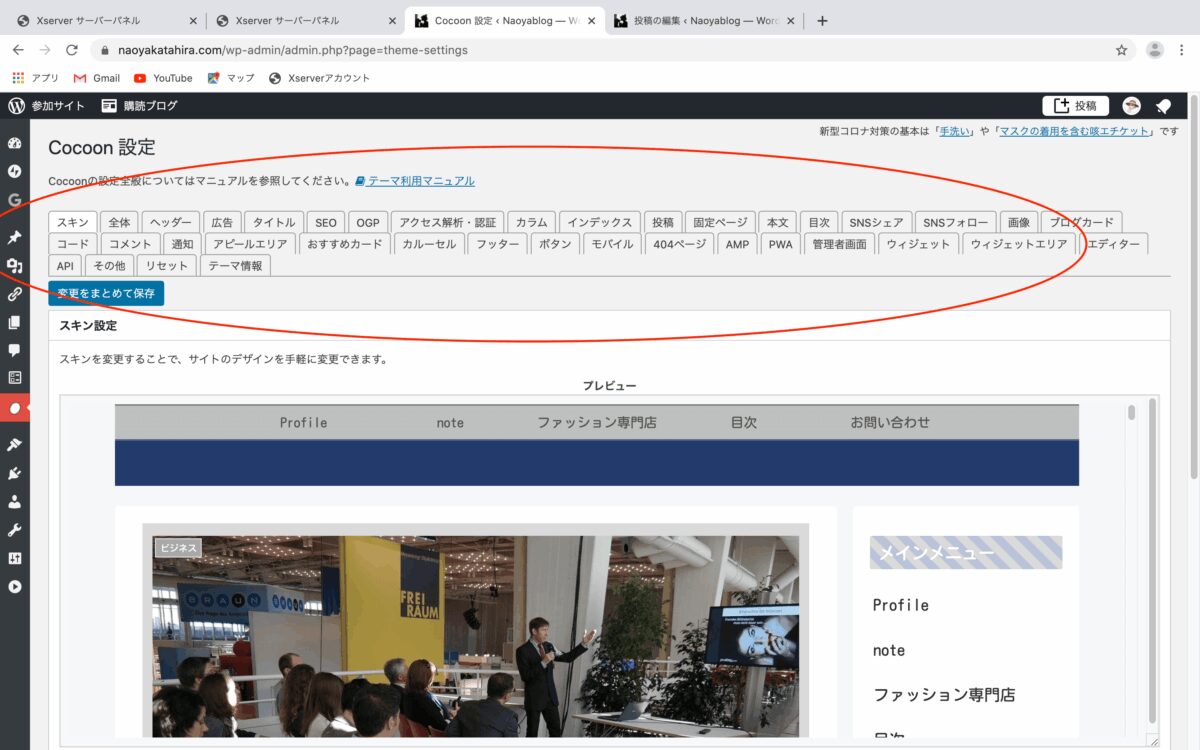
Task: Click the 変更をまとめて保存 button
Action: pos(106,293)
